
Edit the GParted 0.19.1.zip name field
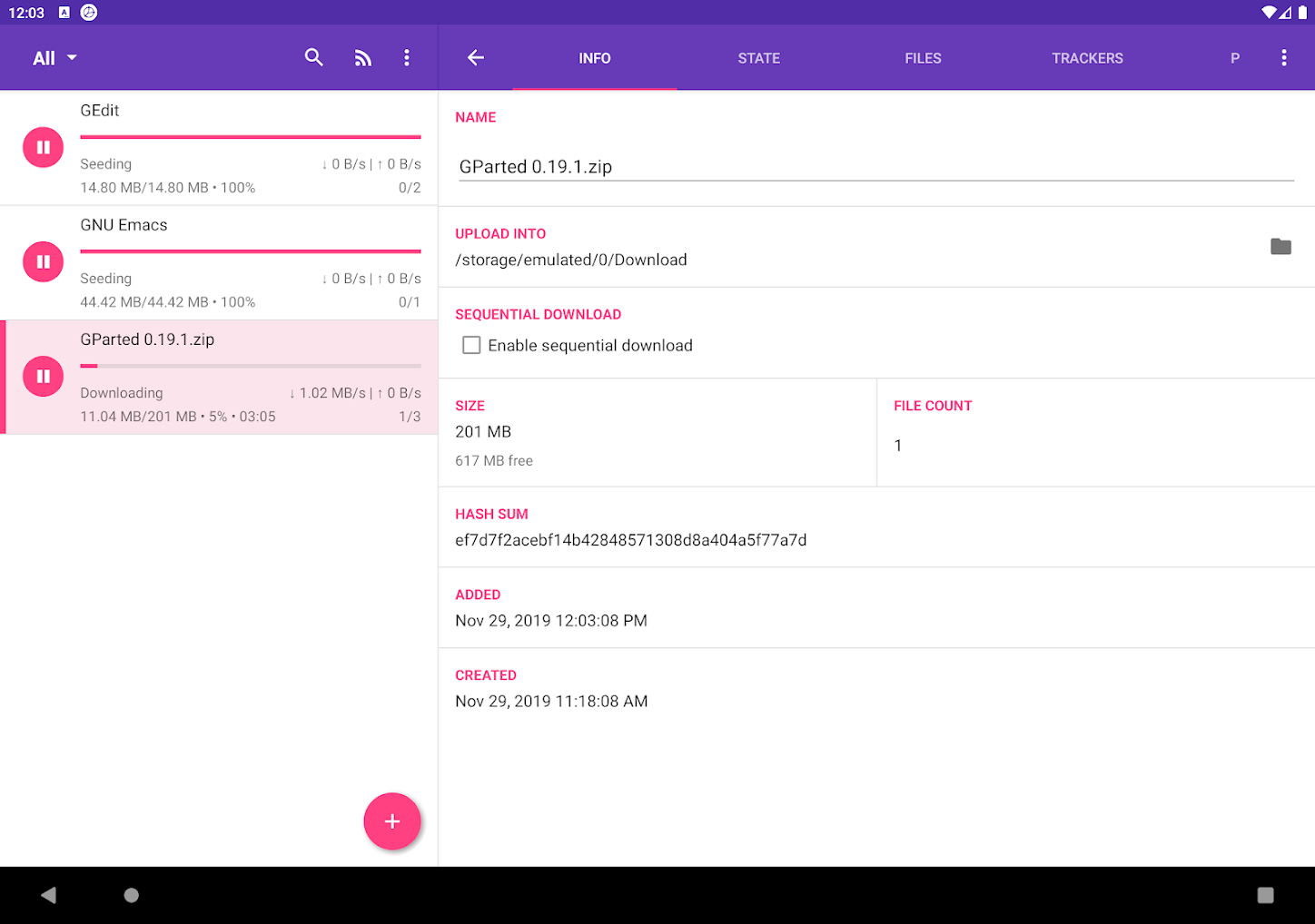click(876, 167)
